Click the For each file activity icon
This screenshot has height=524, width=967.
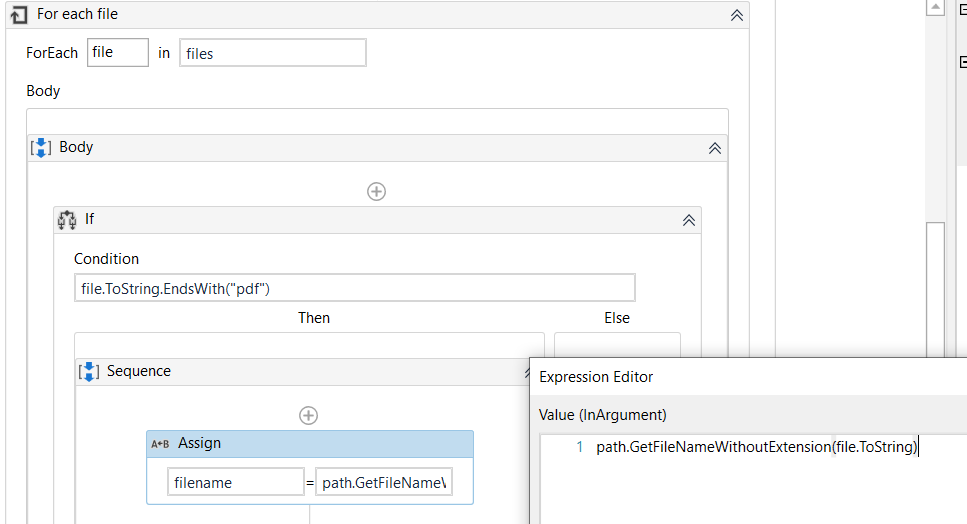point(17,15)
